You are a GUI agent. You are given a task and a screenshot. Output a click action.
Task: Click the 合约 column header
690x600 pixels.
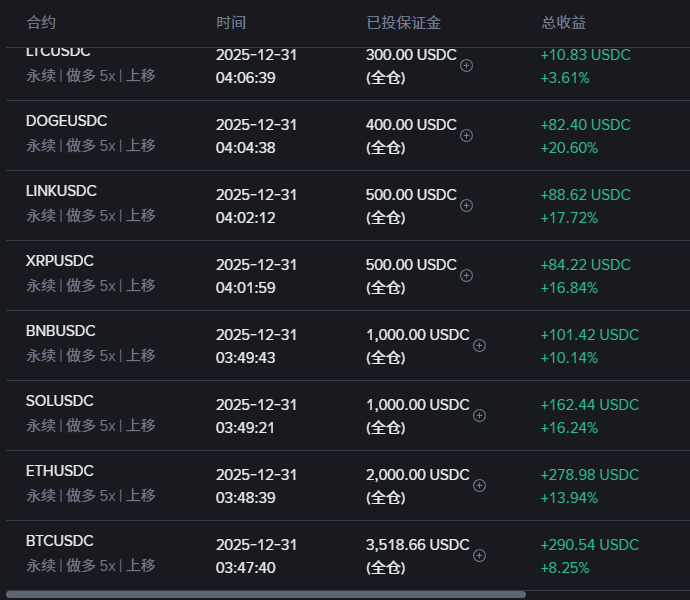[41, 22]
